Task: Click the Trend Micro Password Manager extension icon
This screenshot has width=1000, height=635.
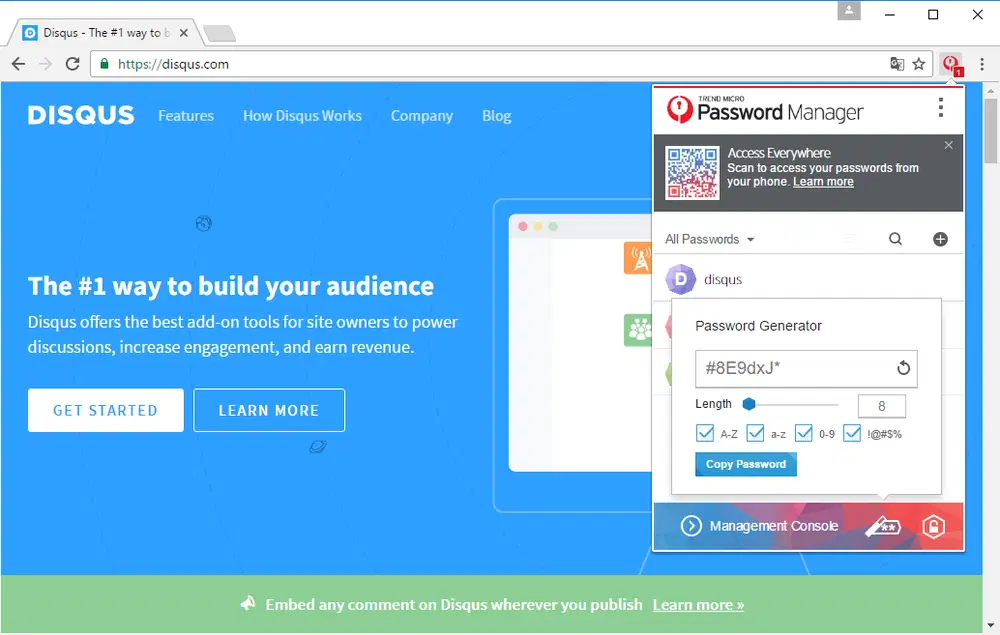Action: pyautogui.click(x=952, y=64)
